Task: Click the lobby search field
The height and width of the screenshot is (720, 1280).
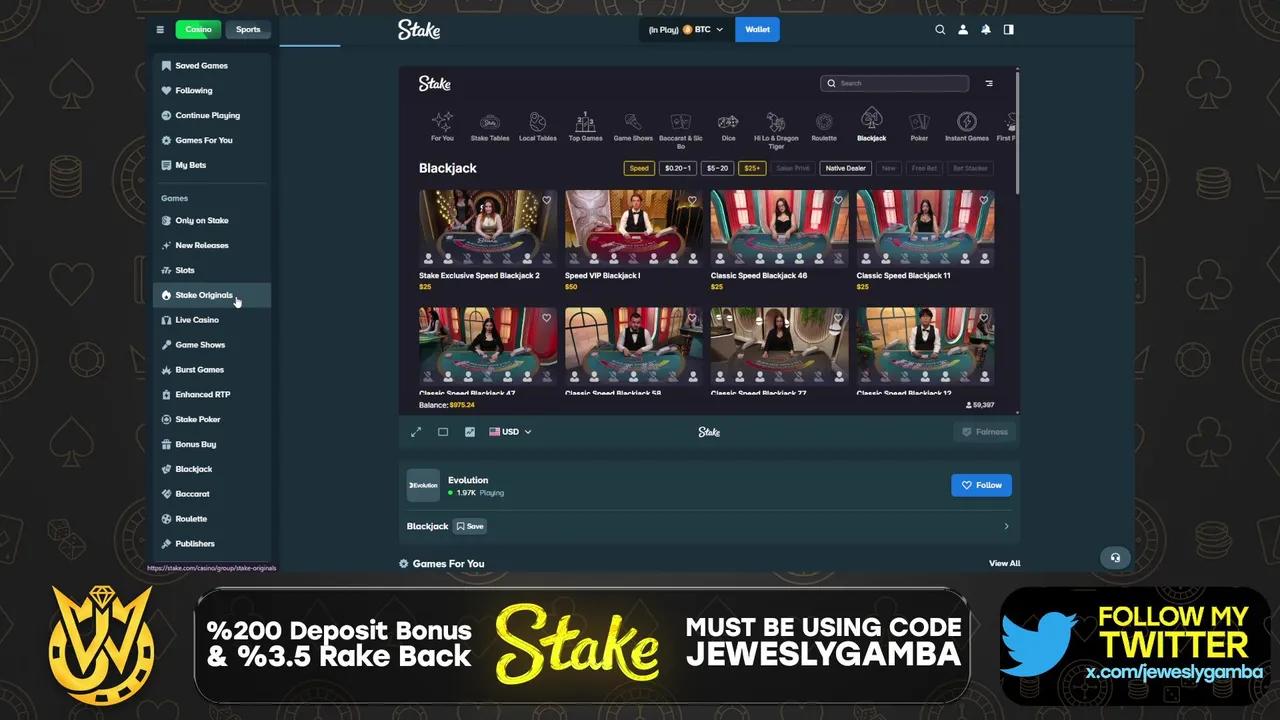Action: click(894, 83)
